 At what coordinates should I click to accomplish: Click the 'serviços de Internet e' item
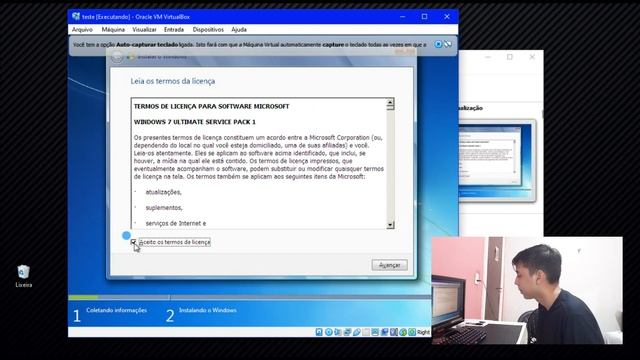tap(176, 223)
